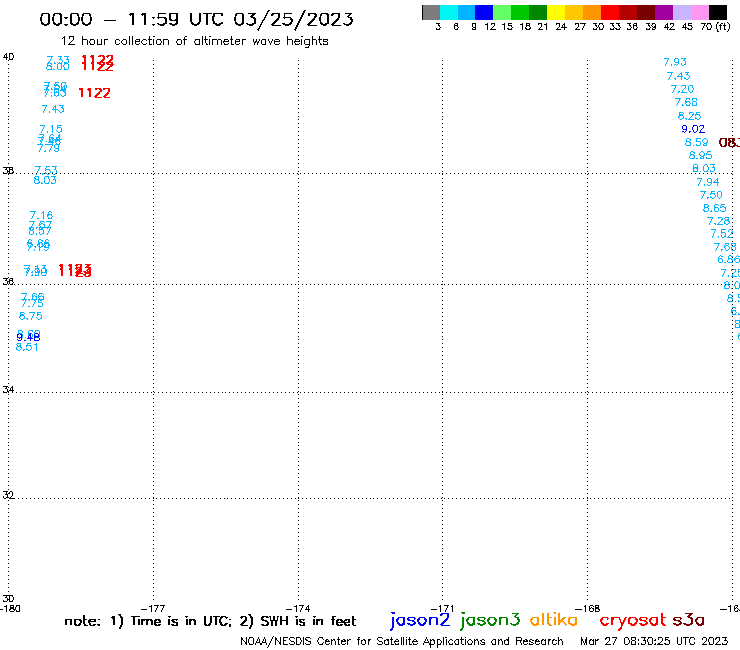Select the dark blue legend swatch
This screenshot has height=650, width=740.
[x=484, y=12]
